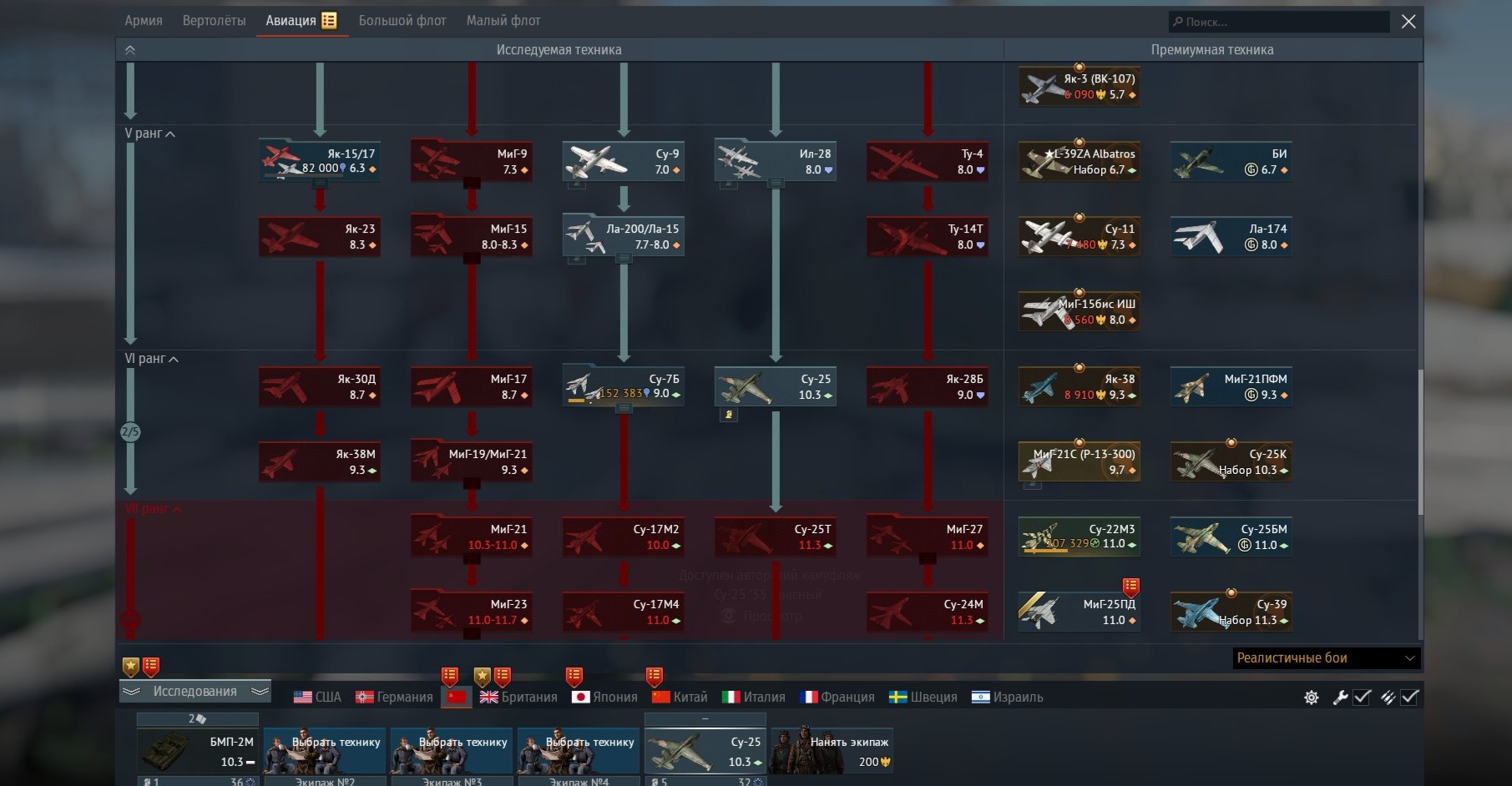Click Нанять экипаж for 200
The width and height of the screenshot is (1512, 786).
(x=832, y=751)
